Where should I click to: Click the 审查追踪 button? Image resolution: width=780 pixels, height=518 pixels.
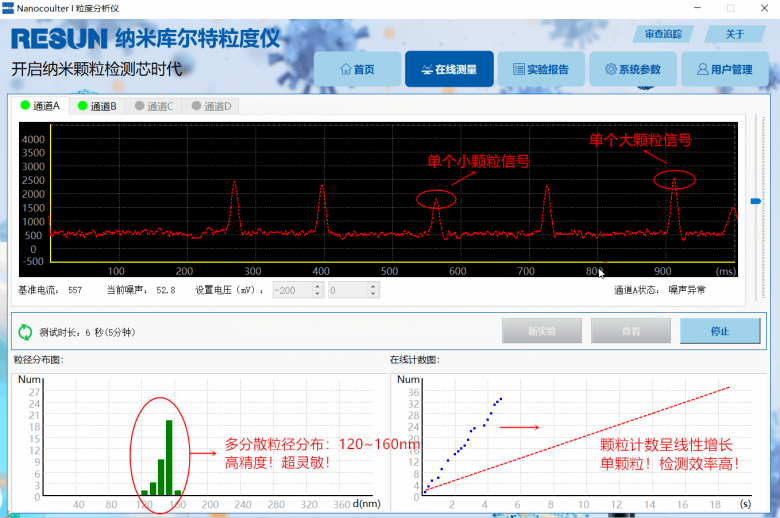click(663, 34)
